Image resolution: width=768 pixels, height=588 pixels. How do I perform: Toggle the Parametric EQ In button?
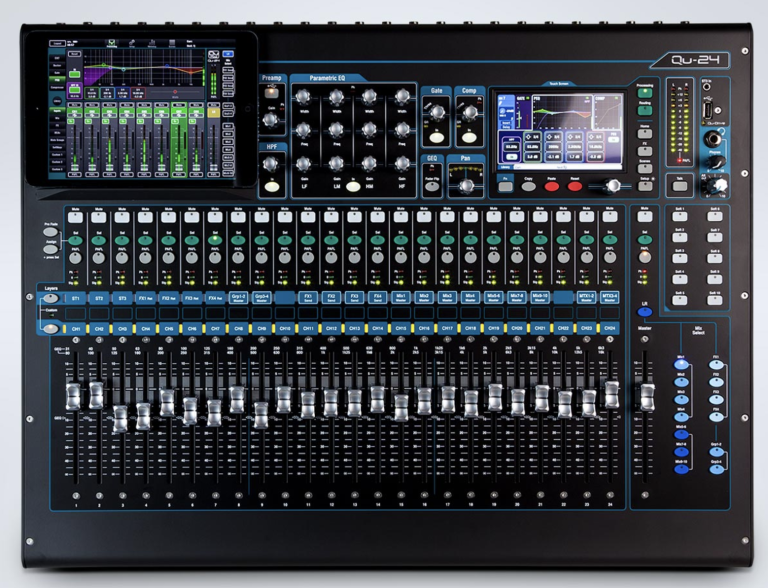point(353,187)
